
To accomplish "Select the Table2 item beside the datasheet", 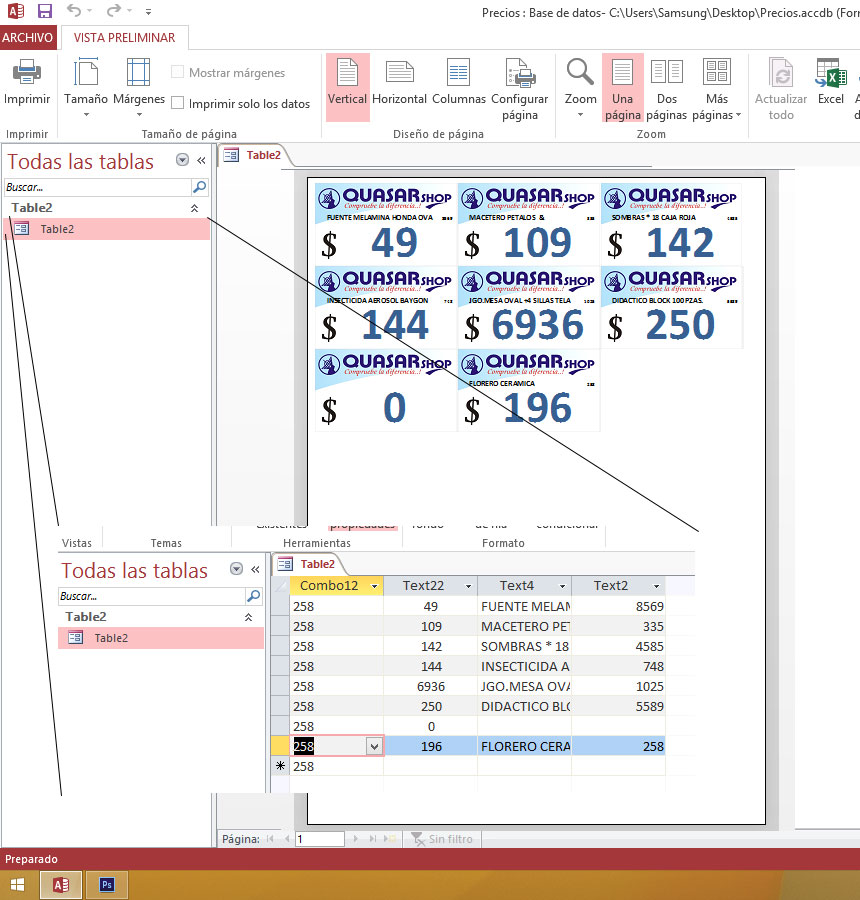I will (x=161, y=638).
